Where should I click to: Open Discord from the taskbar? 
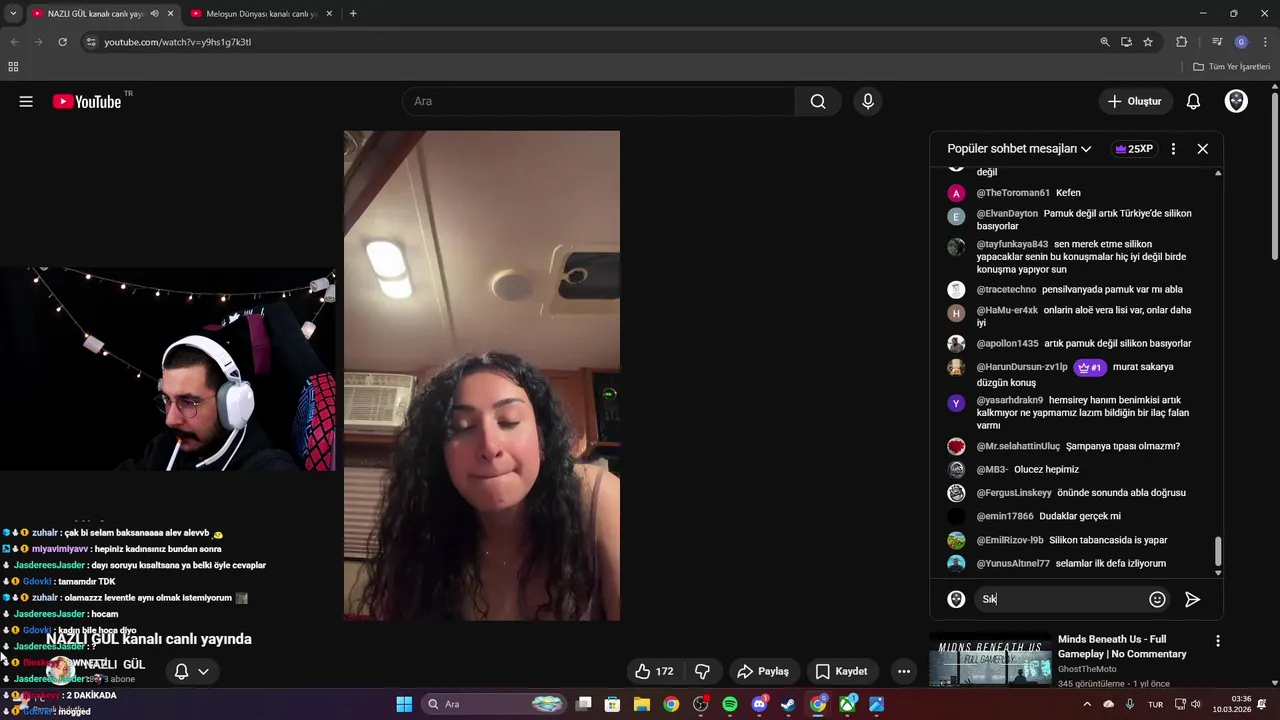tap(759, 704)
